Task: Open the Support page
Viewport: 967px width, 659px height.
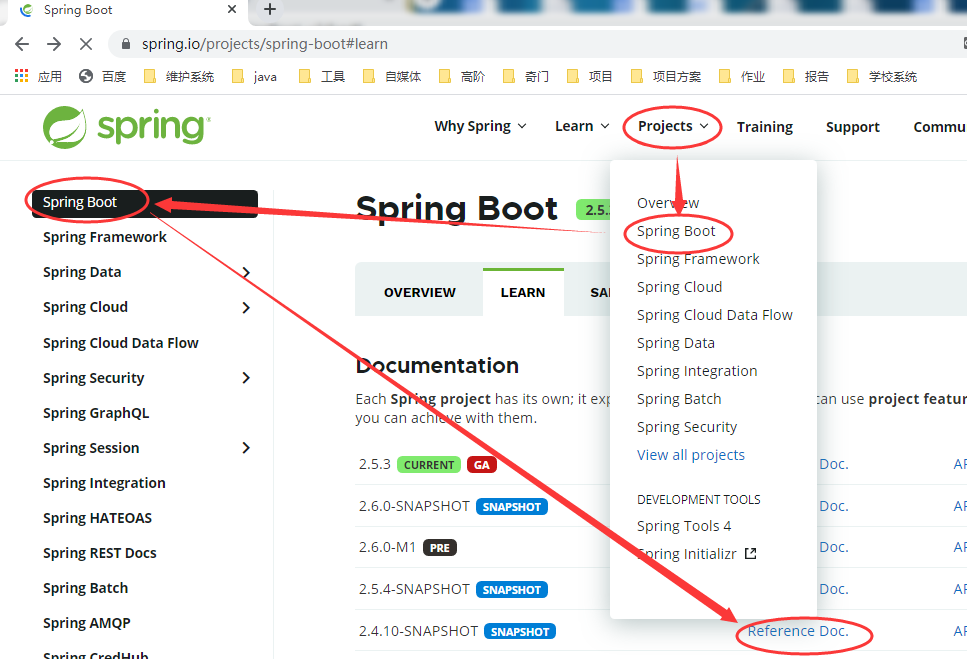Action: (852, 127)
